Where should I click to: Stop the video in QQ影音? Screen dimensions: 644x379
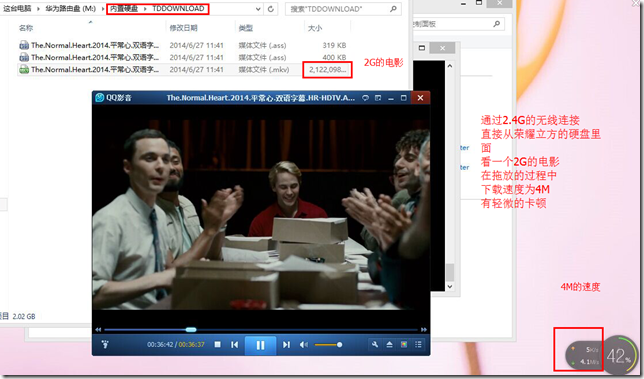(218, 345)
